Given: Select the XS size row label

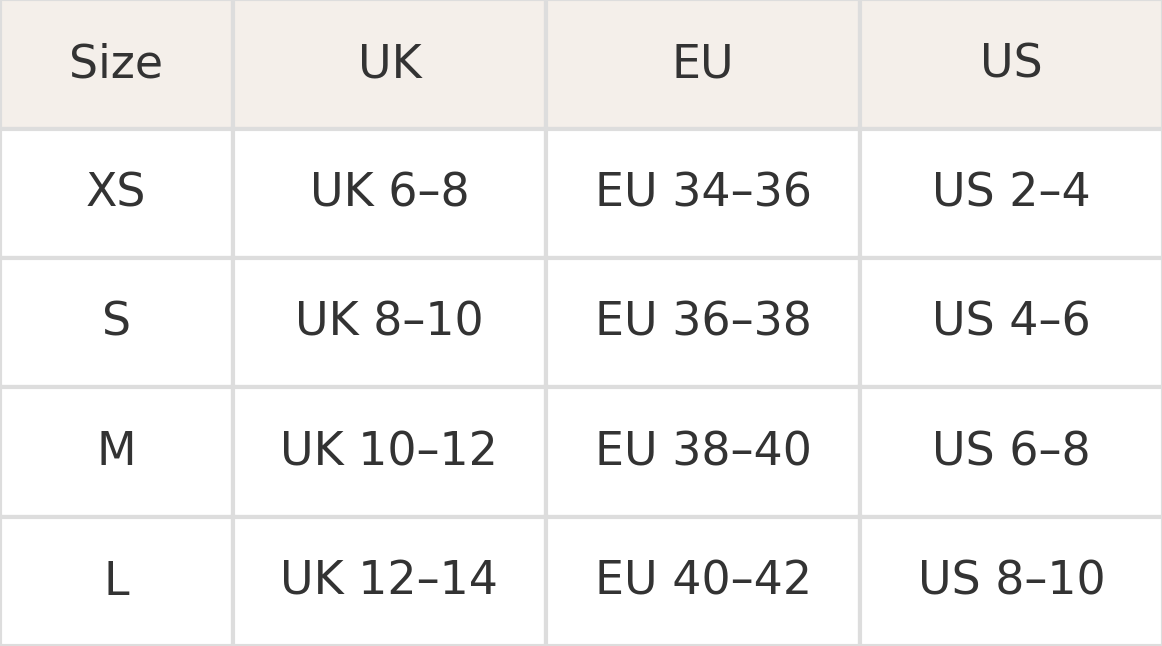Looking at the screenshot, I should point(116,192).
